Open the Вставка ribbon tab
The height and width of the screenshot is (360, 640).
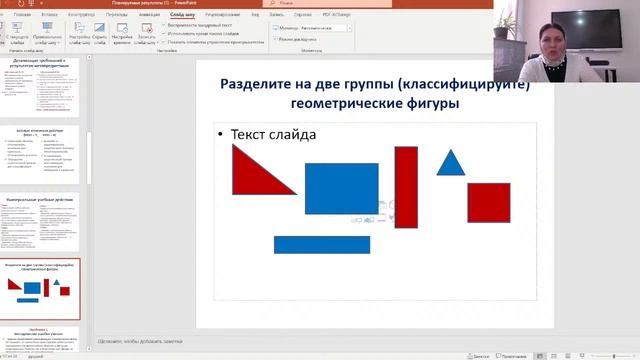tap(49, 15)
